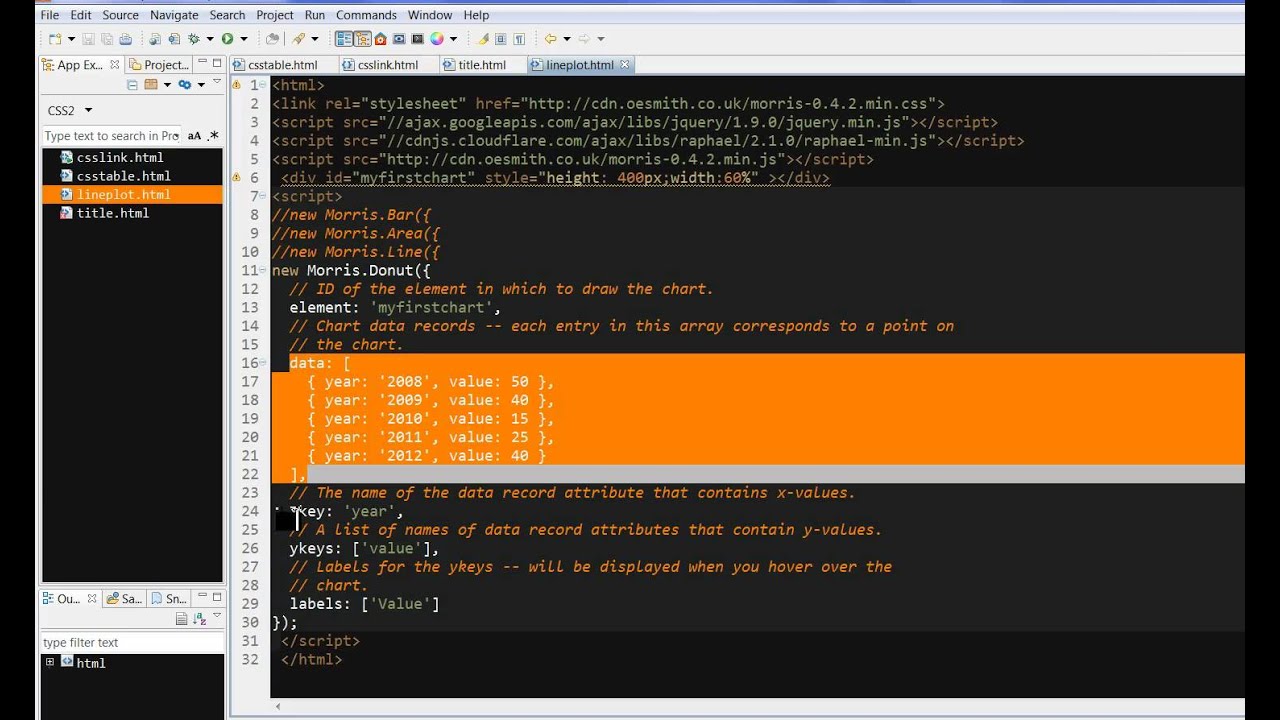Click the New file toolbar icon
The image size is (1280, 720).
pyautogui.click(x=55, y=39)
